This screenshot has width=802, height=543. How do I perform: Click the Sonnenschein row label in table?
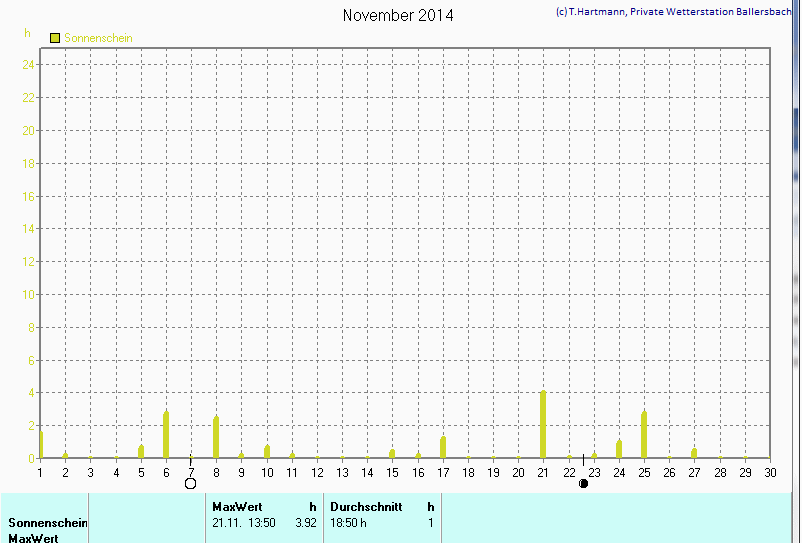point(48,522)
